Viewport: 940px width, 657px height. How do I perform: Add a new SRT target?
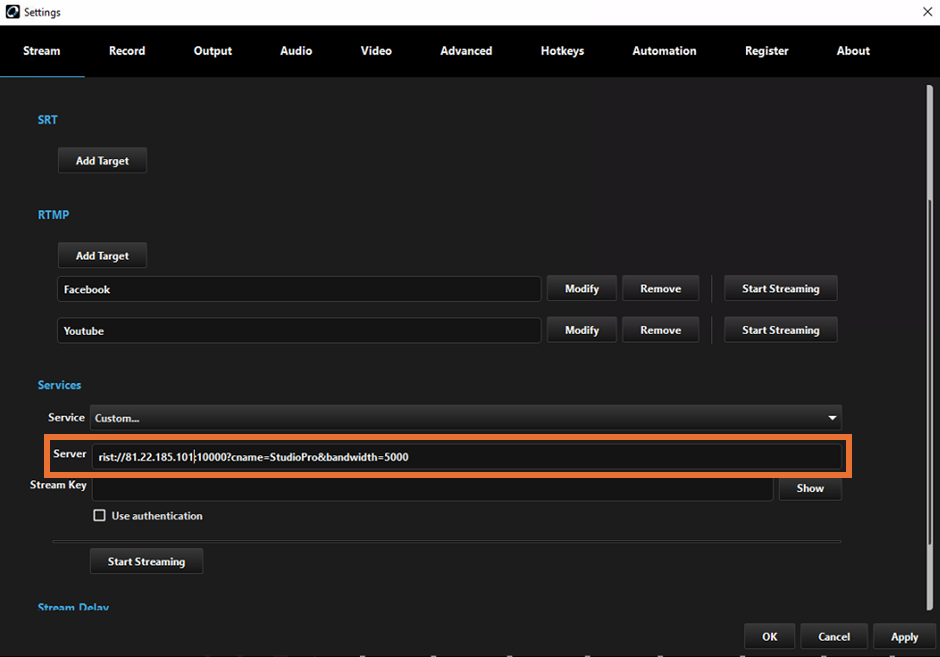(x=102, y=159)
